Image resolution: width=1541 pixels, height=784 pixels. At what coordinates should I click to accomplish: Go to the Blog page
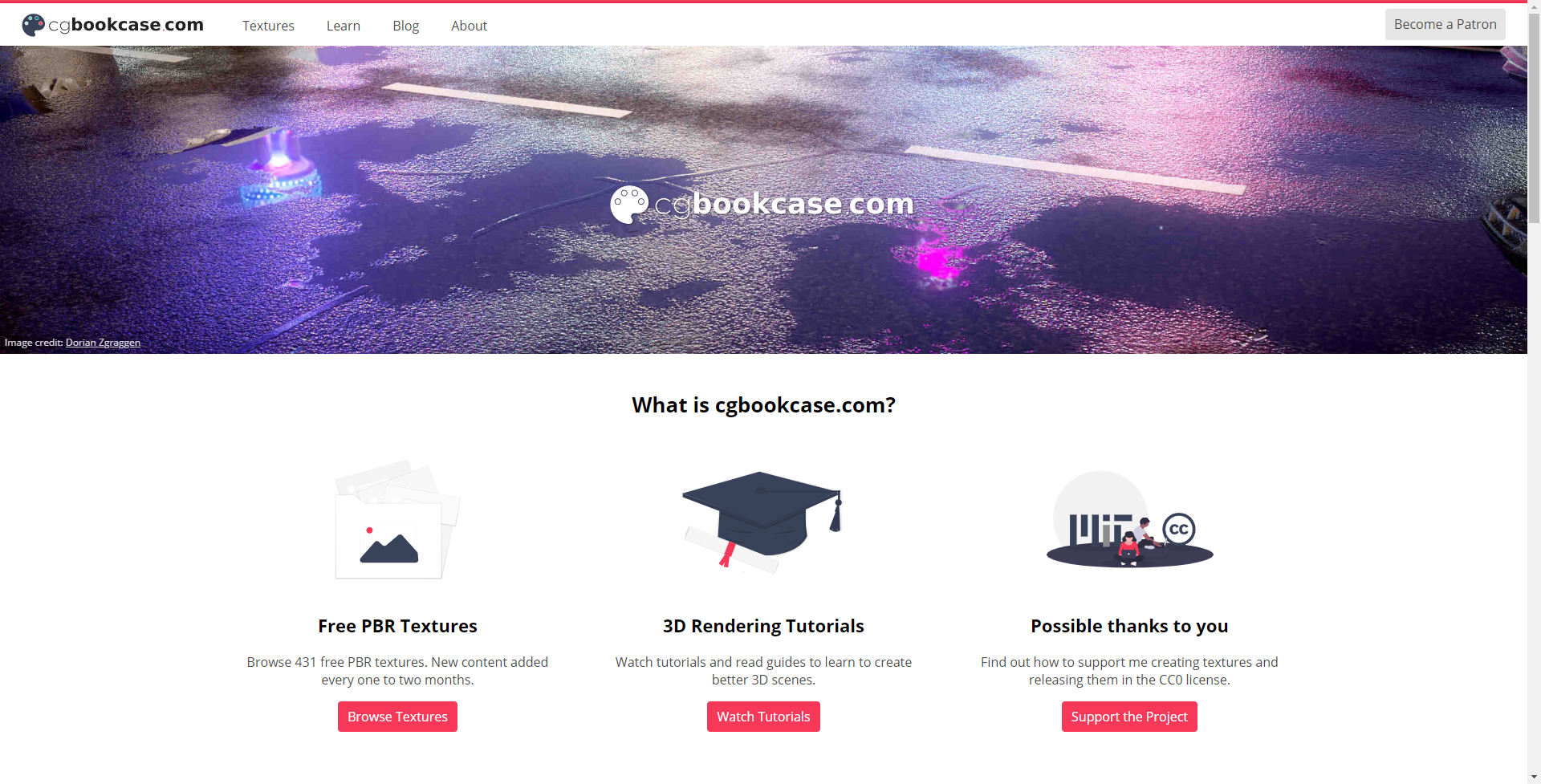click(406, 26)
